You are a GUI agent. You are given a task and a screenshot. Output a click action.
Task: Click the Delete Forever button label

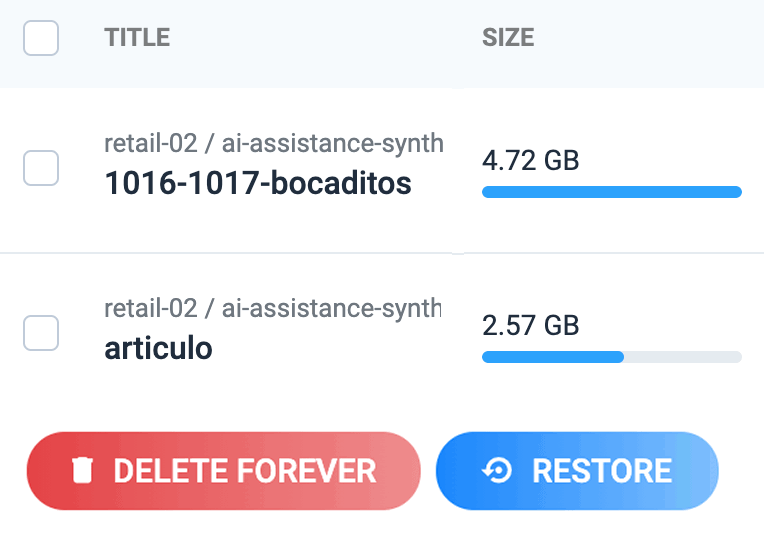pyautogui.click(x=245, y=471)
